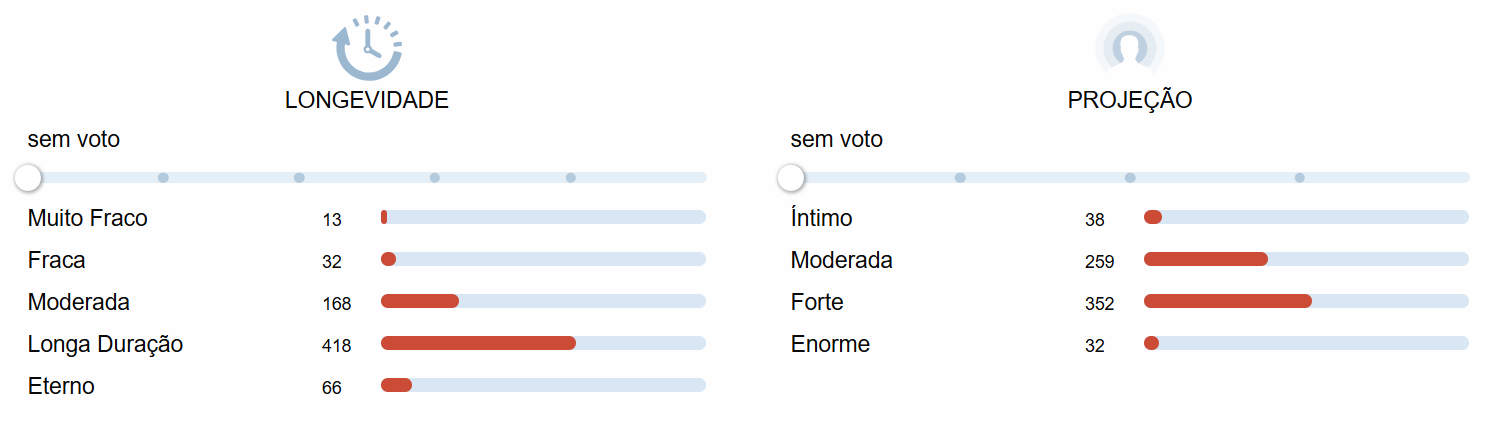
Task: Click the Moderada longevity vote bar
Action: [543, 301]
